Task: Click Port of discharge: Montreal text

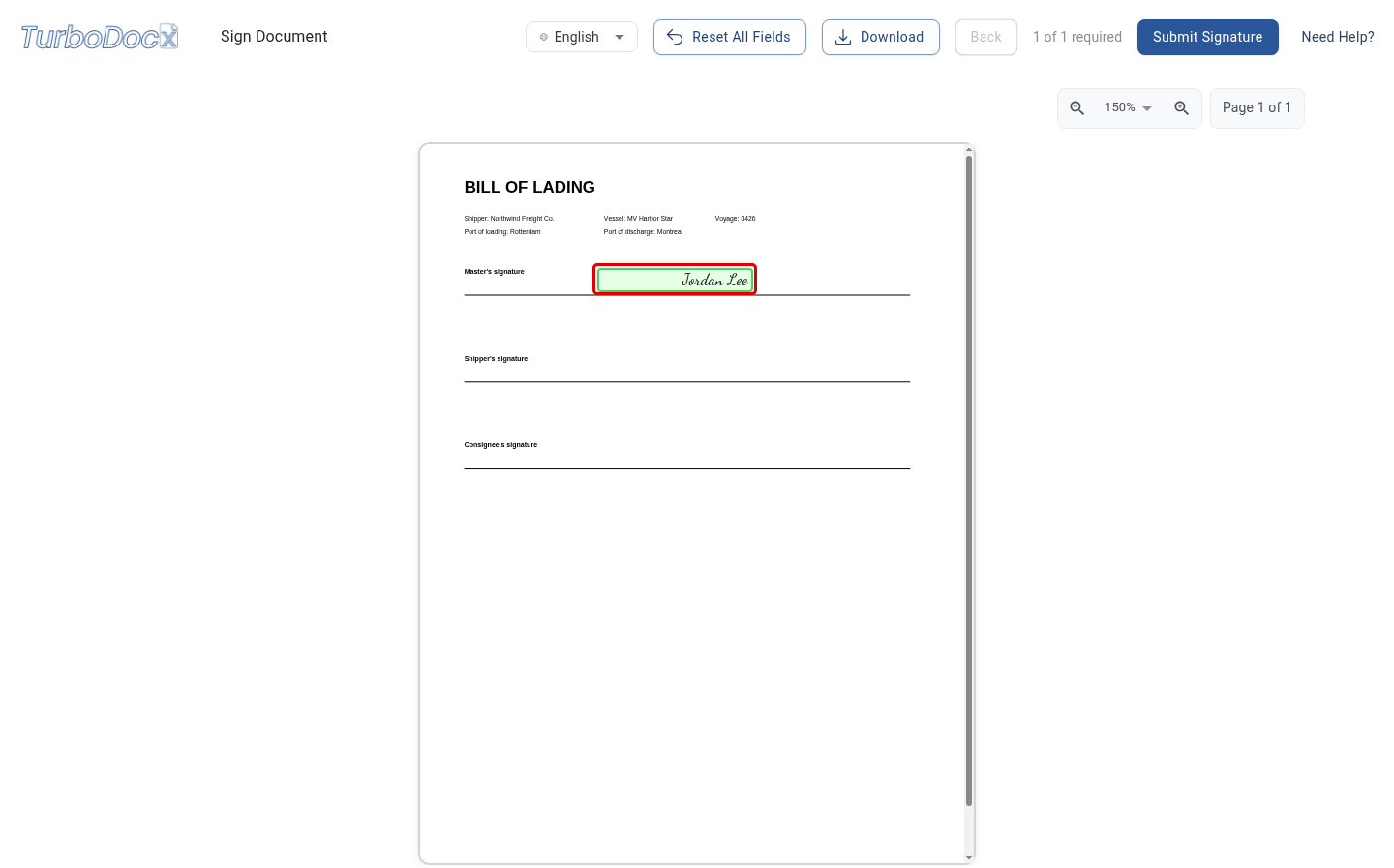Action: click(x=643, y=232)
